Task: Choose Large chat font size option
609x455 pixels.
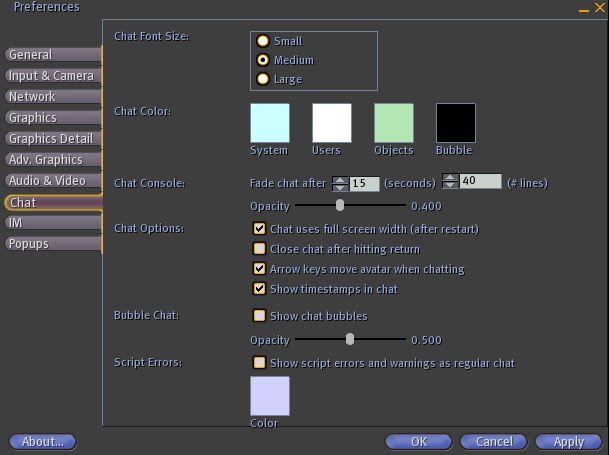Action: click(x=263, y=79)
